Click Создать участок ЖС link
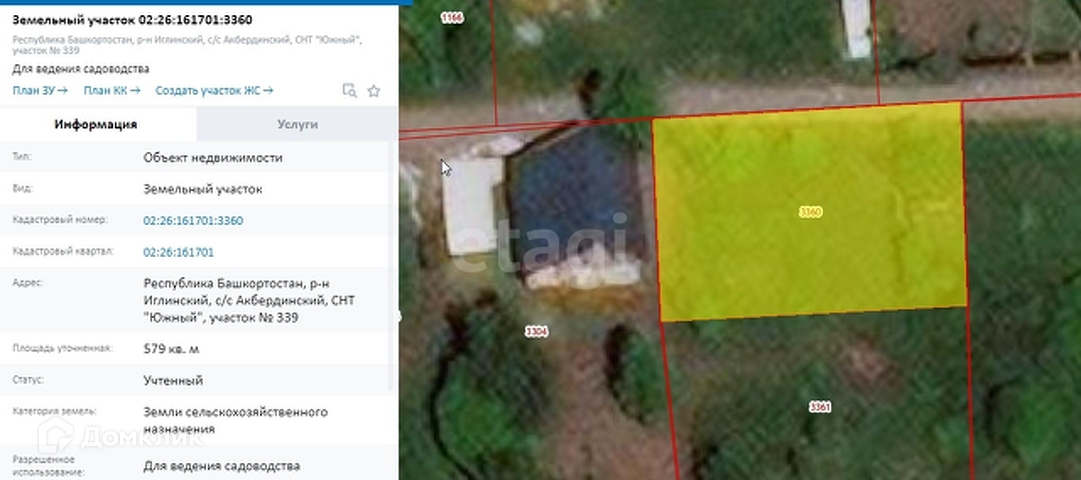The width and height of the screenshot is (1081, 480). point(214,90)
